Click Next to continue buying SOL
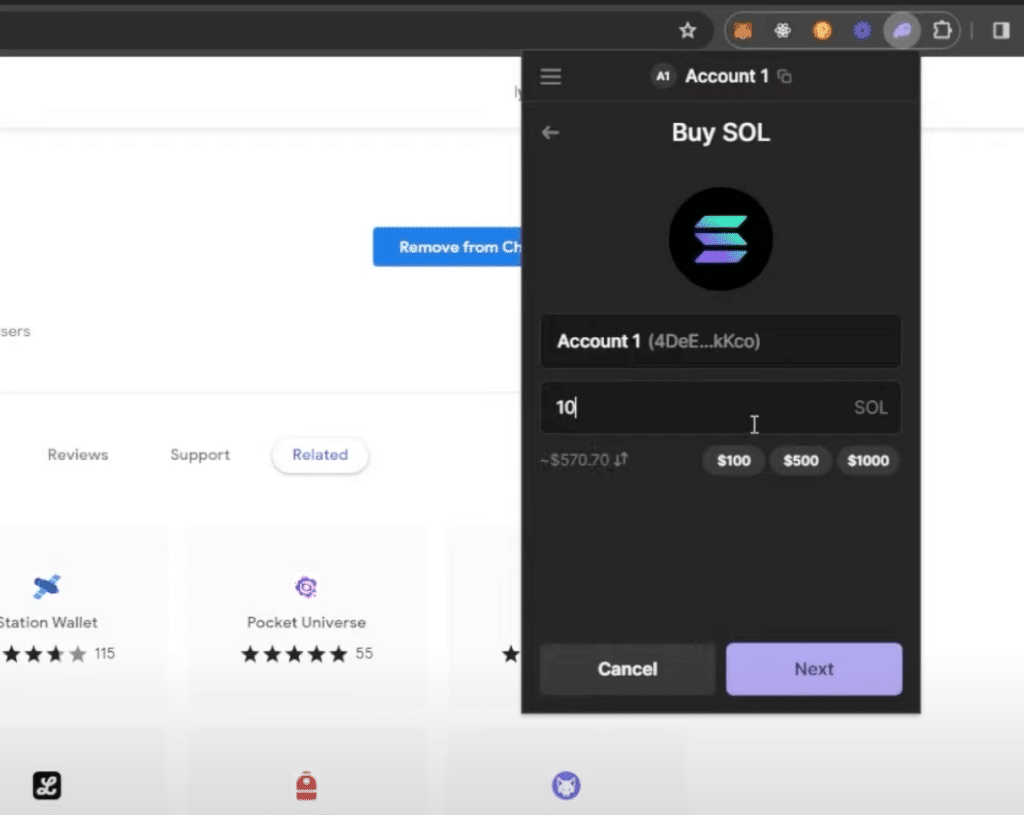 pos(814,669)
